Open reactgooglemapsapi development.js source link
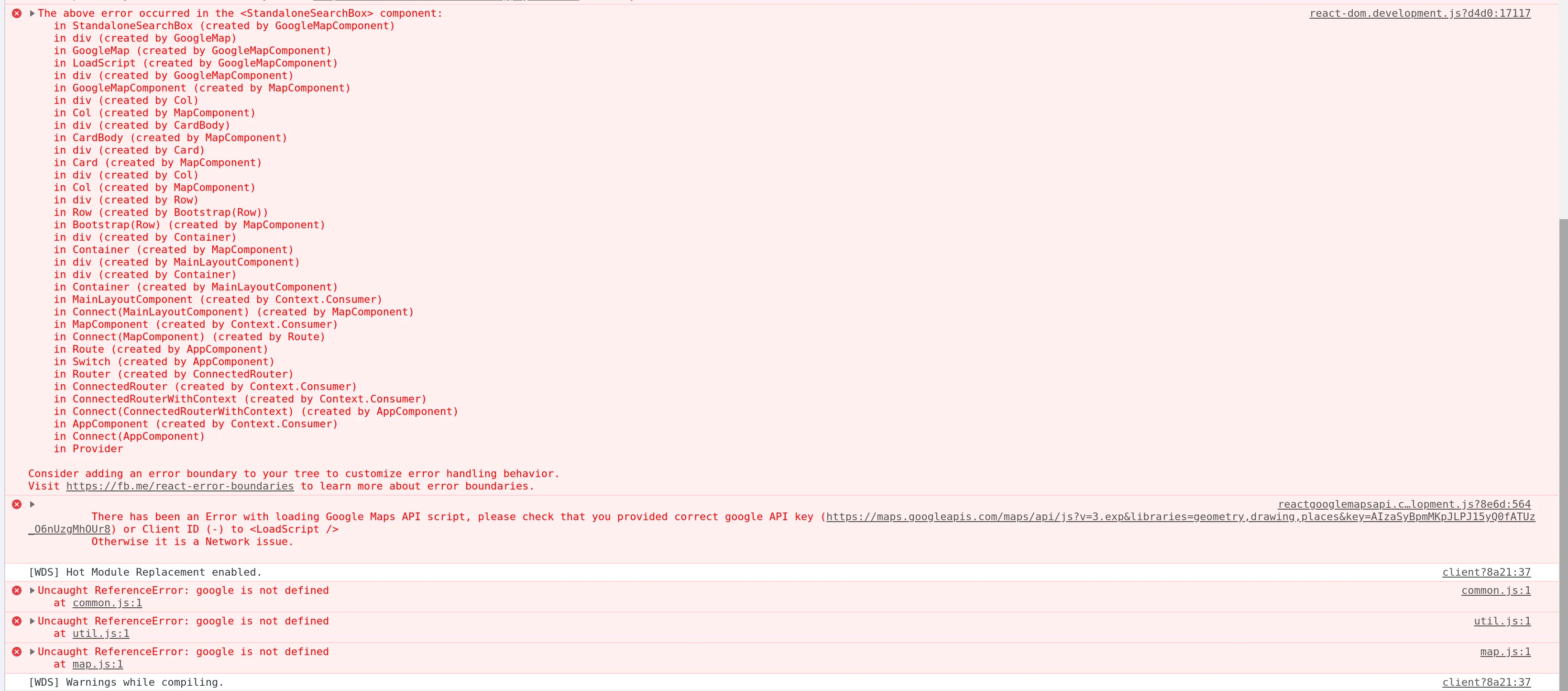Image resolution: width=1568 pixels, height=691 pixels. pyautogui.click(x=1404, y=504)
